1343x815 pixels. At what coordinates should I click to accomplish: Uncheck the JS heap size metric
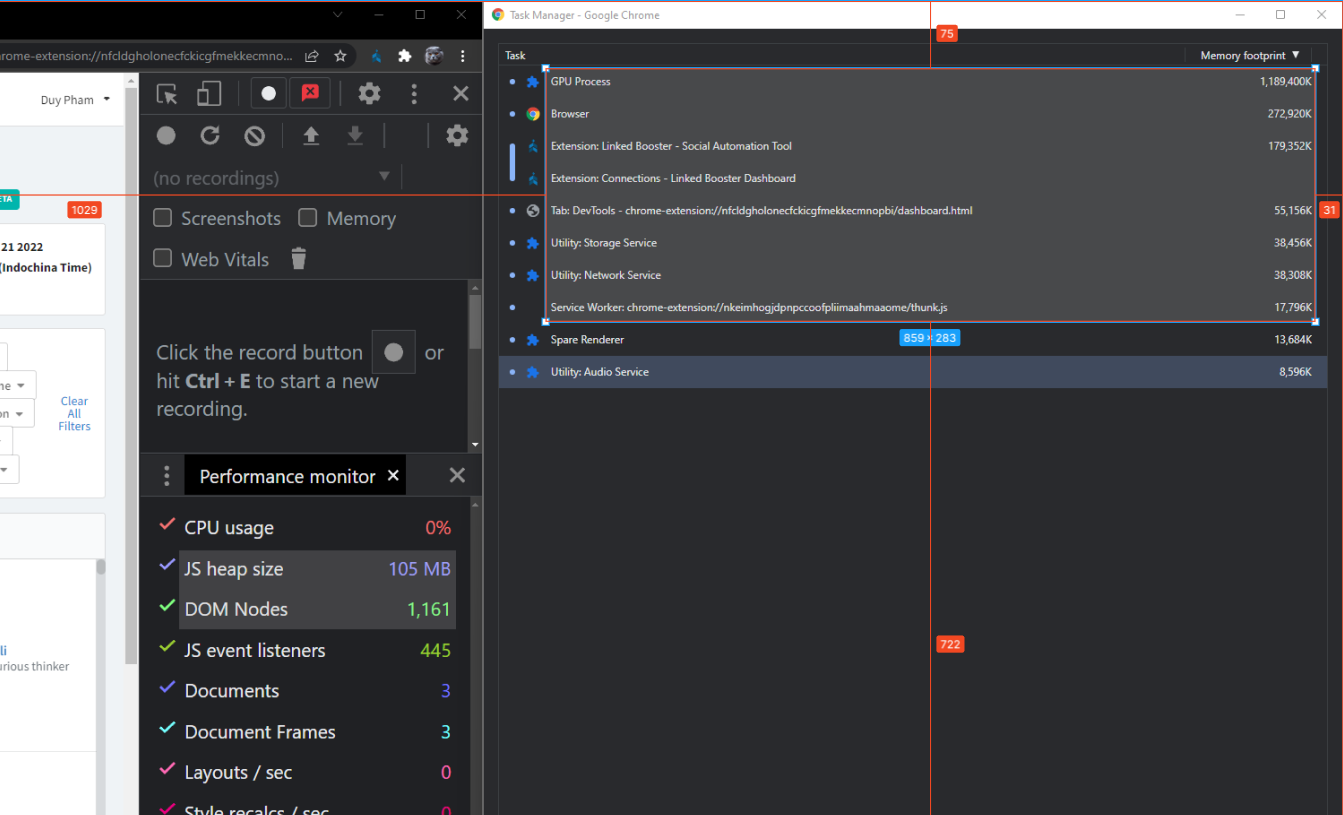pyautogui.click(x=168, y=566)
